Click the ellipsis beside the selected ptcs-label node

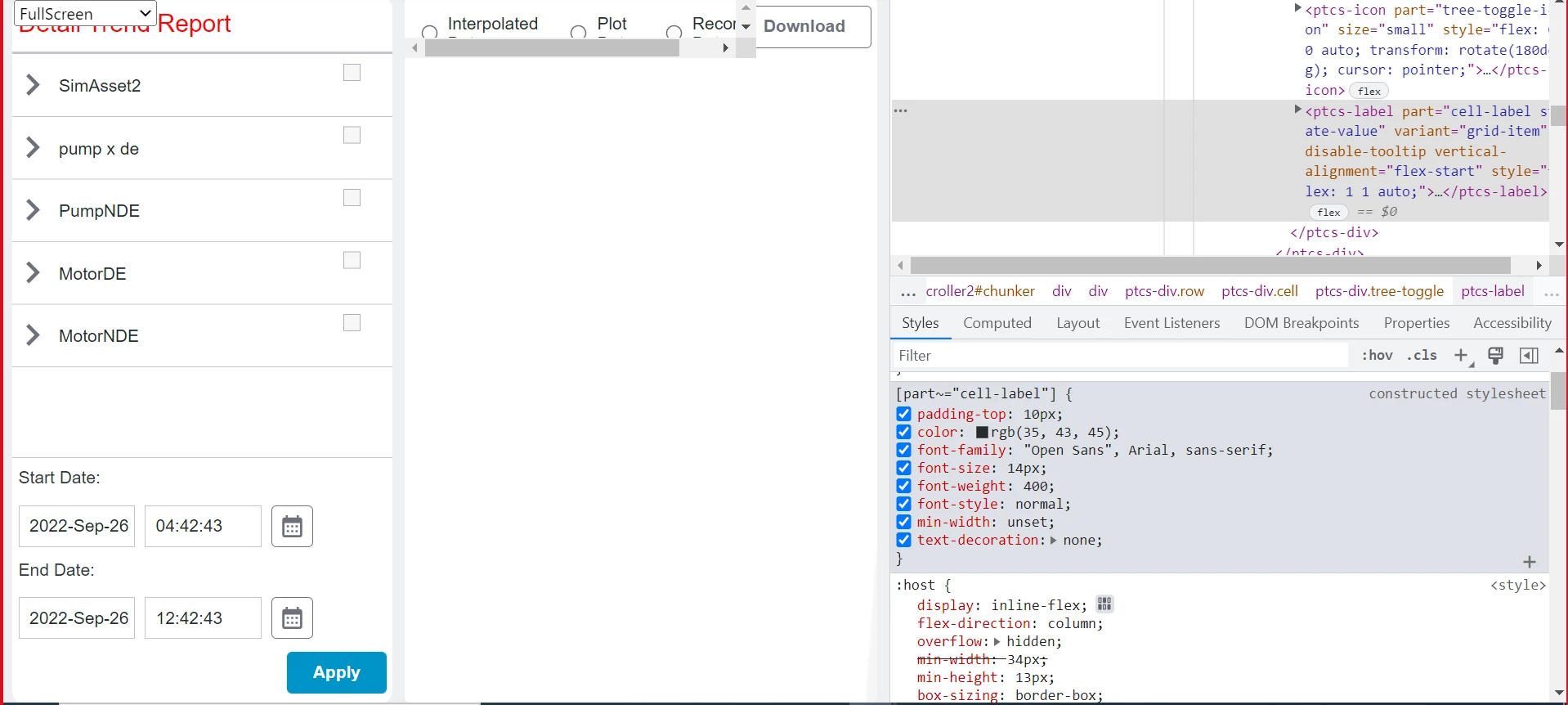coord(901,110)
